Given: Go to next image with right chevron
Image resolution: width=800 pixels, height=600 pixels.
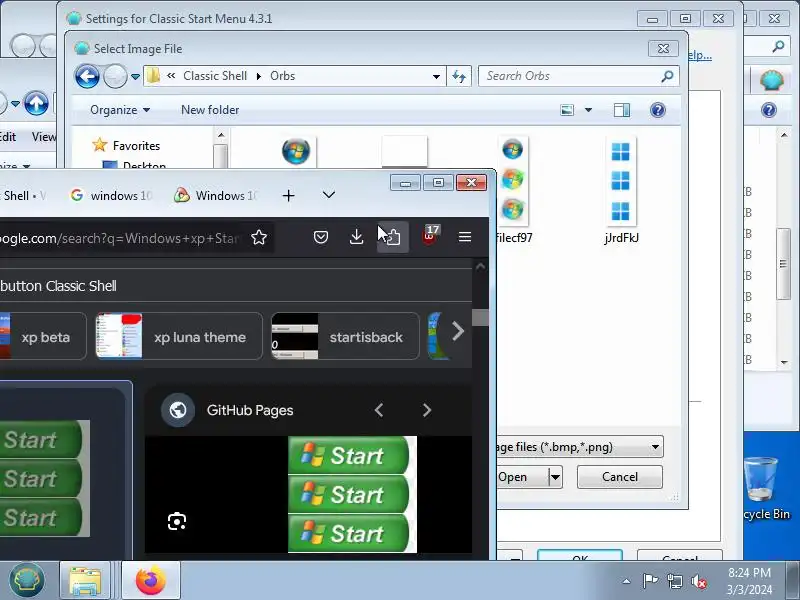Looking at the screenshot, I should pyautogui.click(x=427, y=410).
